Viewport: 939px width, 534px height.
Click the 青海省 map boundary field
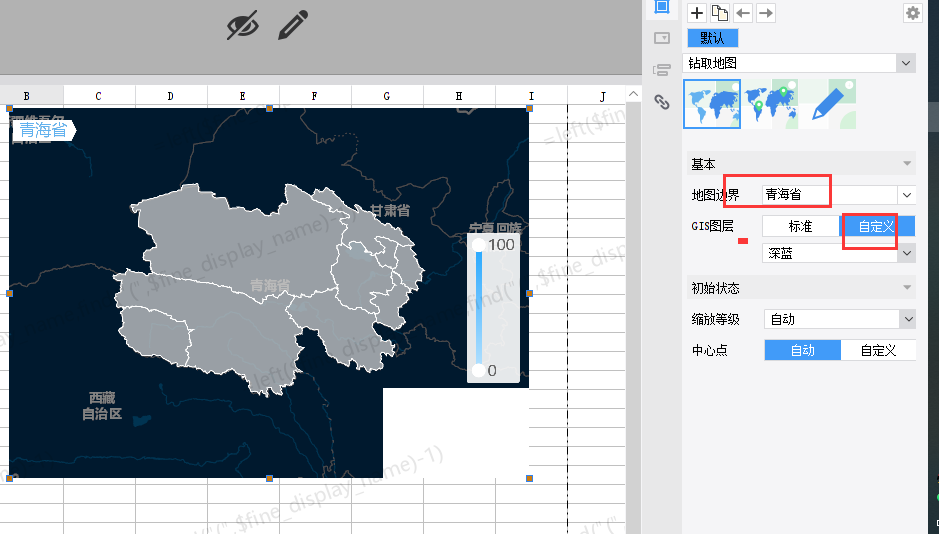point(830,195)
